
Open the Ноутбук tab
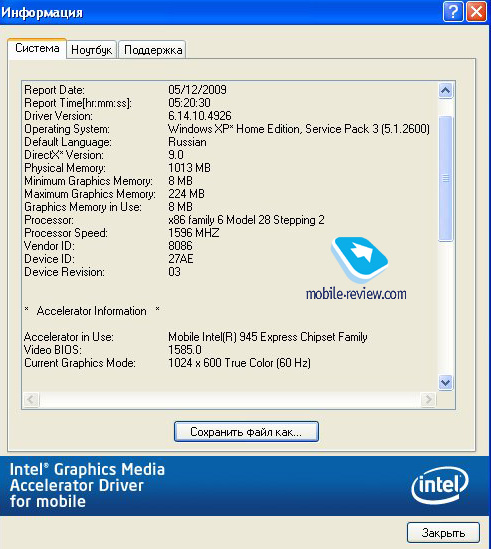(92, 50)
